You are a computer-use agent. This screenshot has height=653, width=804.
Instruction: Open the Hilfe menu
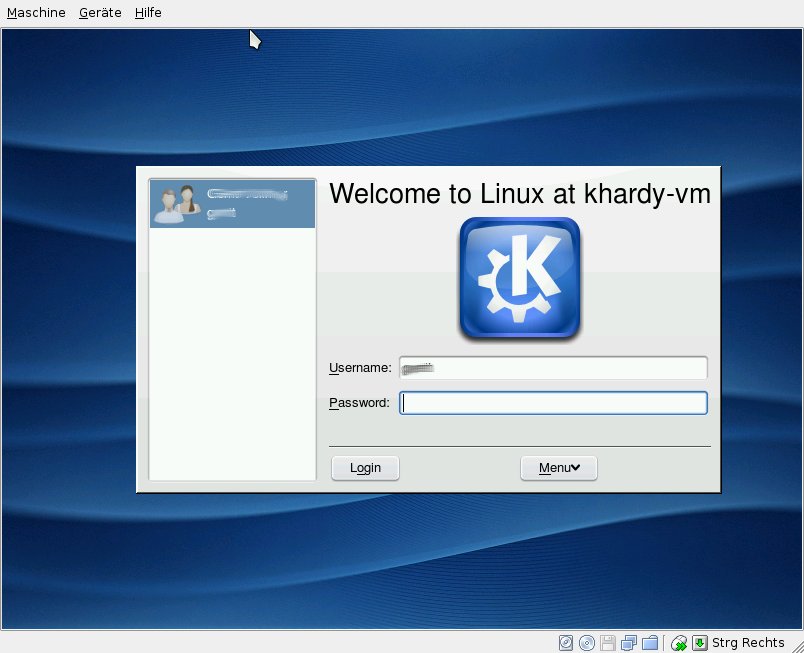pyautogui.click(x=148, y=13)
